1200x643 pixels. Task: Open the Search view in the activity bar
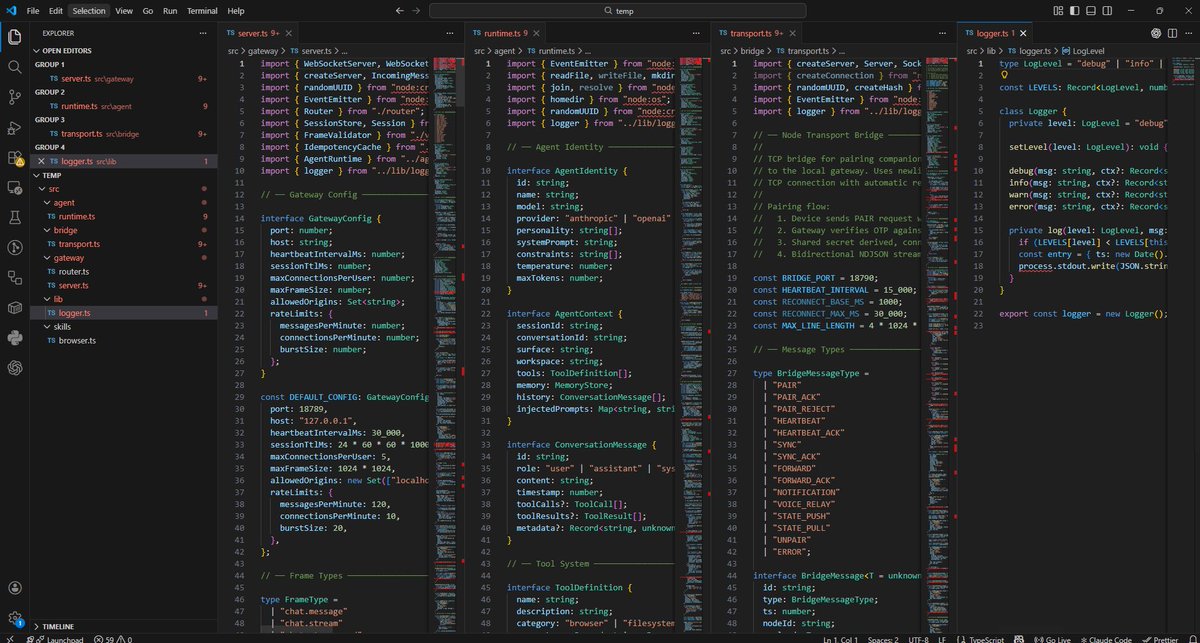[15, 67]
